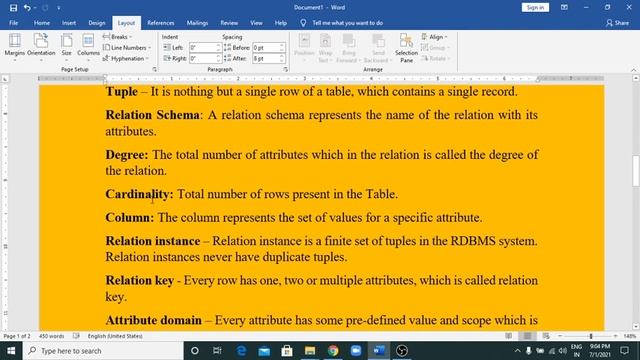Launch Microsoft Edge from taskbar
This screenshot has width=640, height=360.
(241, 351)
